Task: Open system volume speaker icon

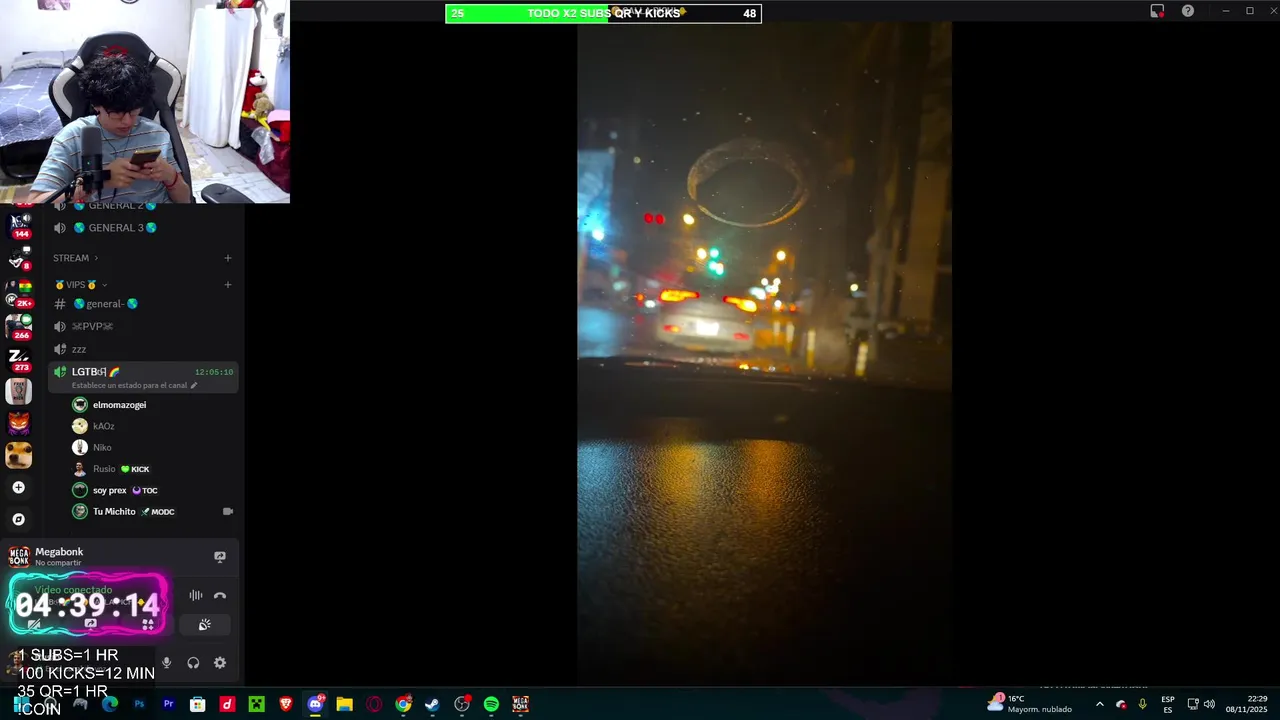Action: [x=1209, y=704]
